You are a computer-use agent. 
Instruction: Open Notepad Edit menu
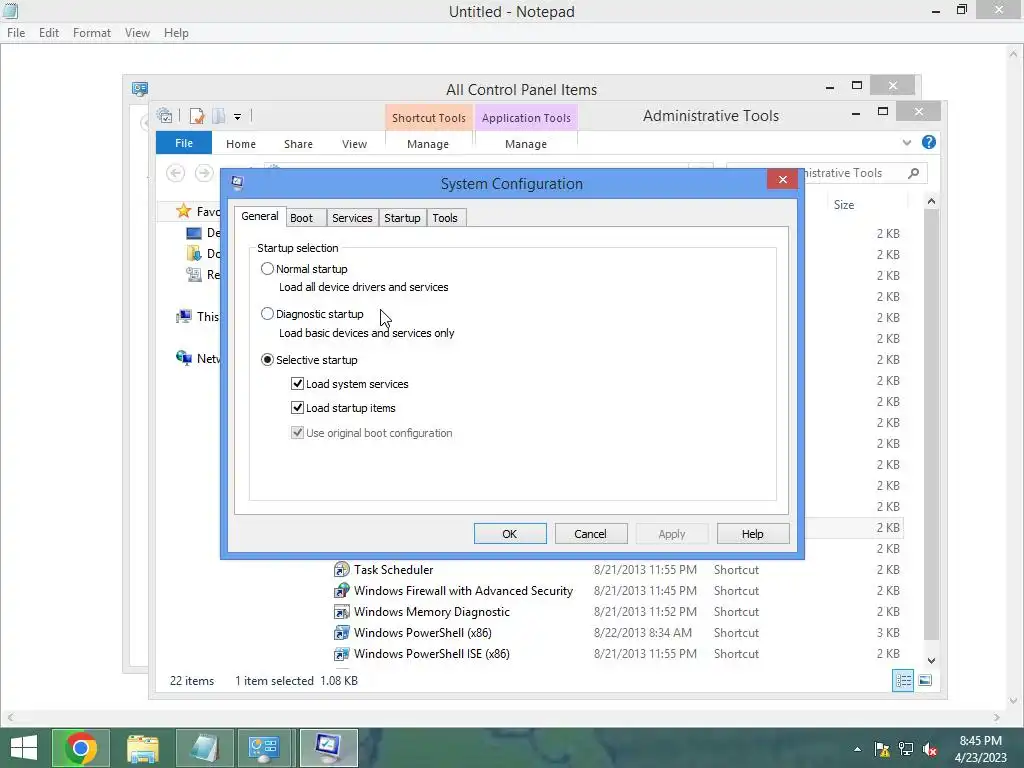[x=49, y=33]
